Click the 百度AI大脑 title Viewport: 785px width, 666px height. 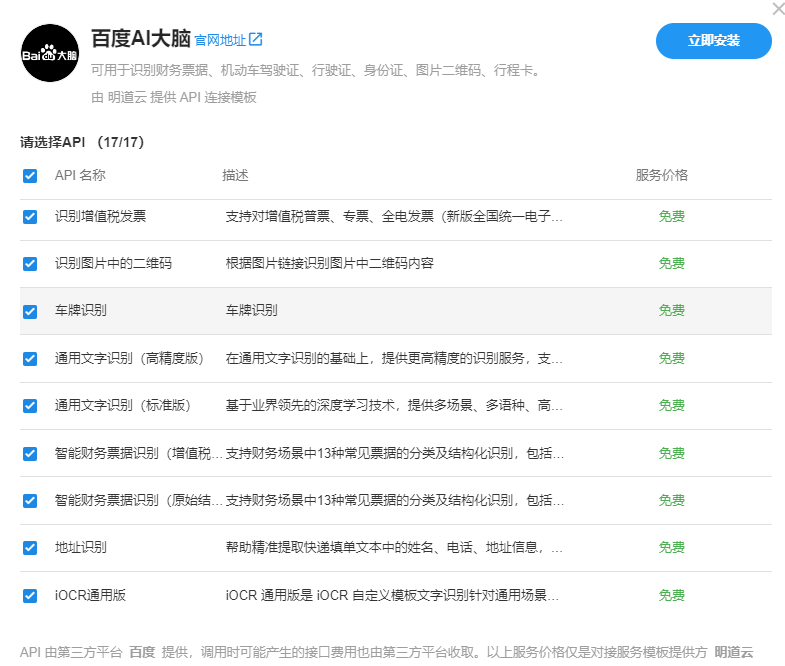(x=141, y=39)
